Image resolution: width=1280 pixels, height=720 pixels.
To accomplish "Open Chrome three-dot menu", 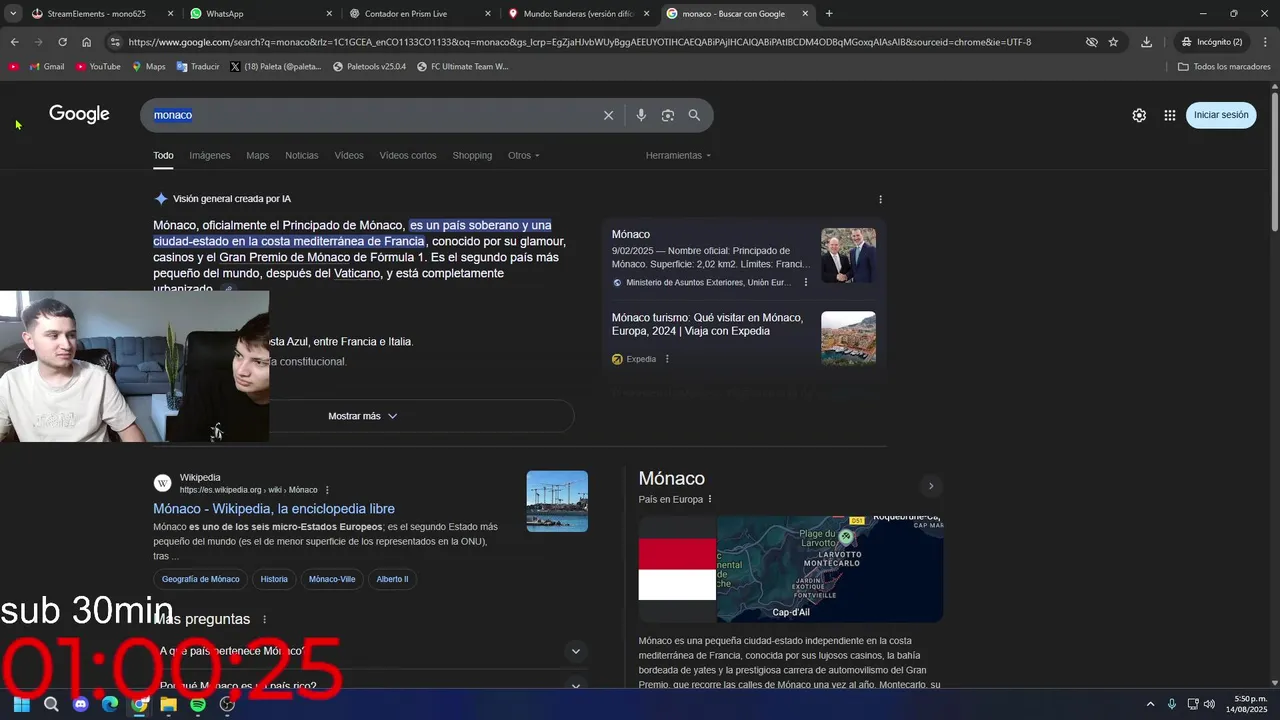I will click(1265, 42).
